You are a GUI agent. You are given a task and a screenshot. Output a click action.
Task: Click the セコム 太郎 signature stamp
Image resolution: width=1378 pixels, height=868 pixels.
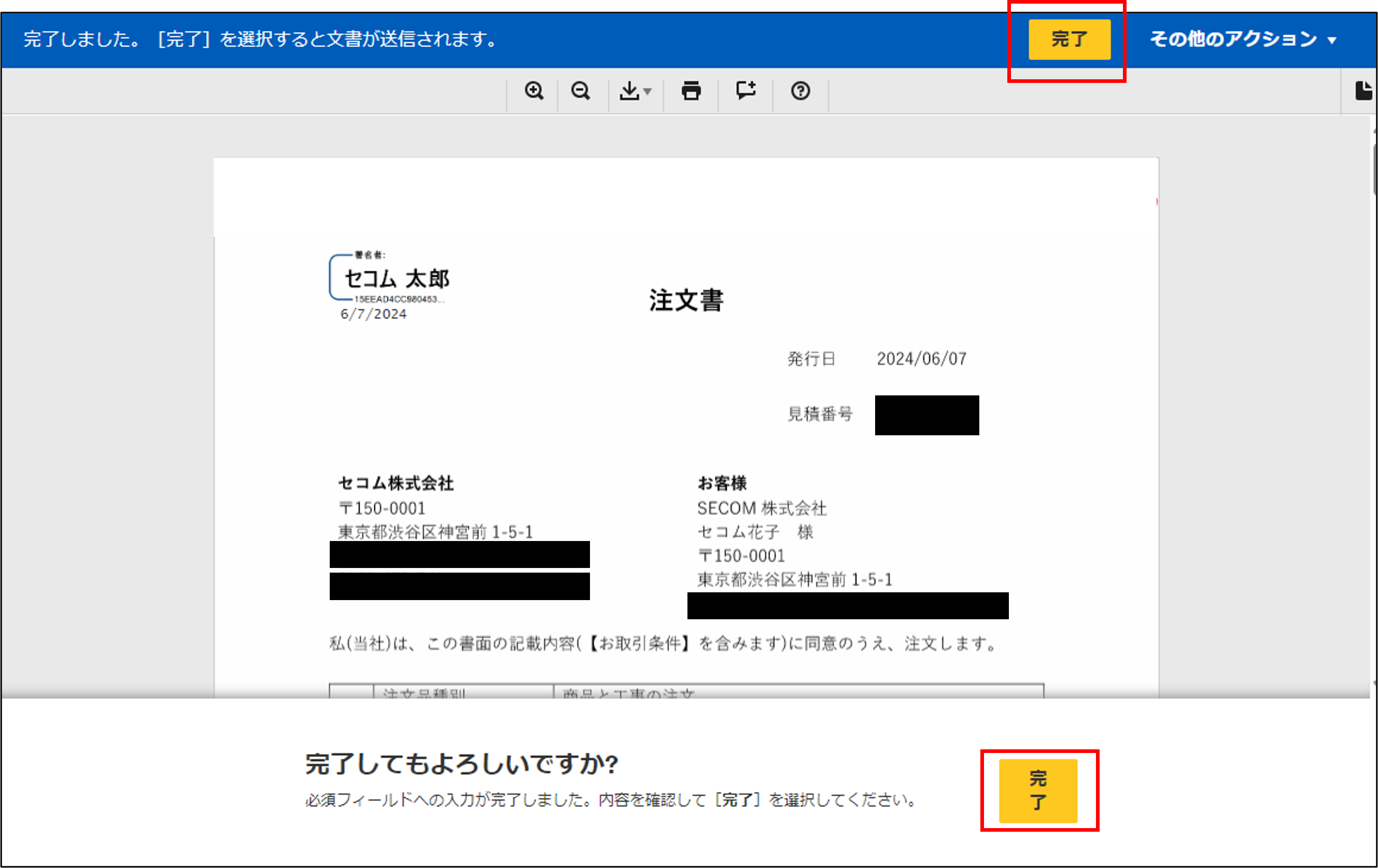click(x=389, y=278)
